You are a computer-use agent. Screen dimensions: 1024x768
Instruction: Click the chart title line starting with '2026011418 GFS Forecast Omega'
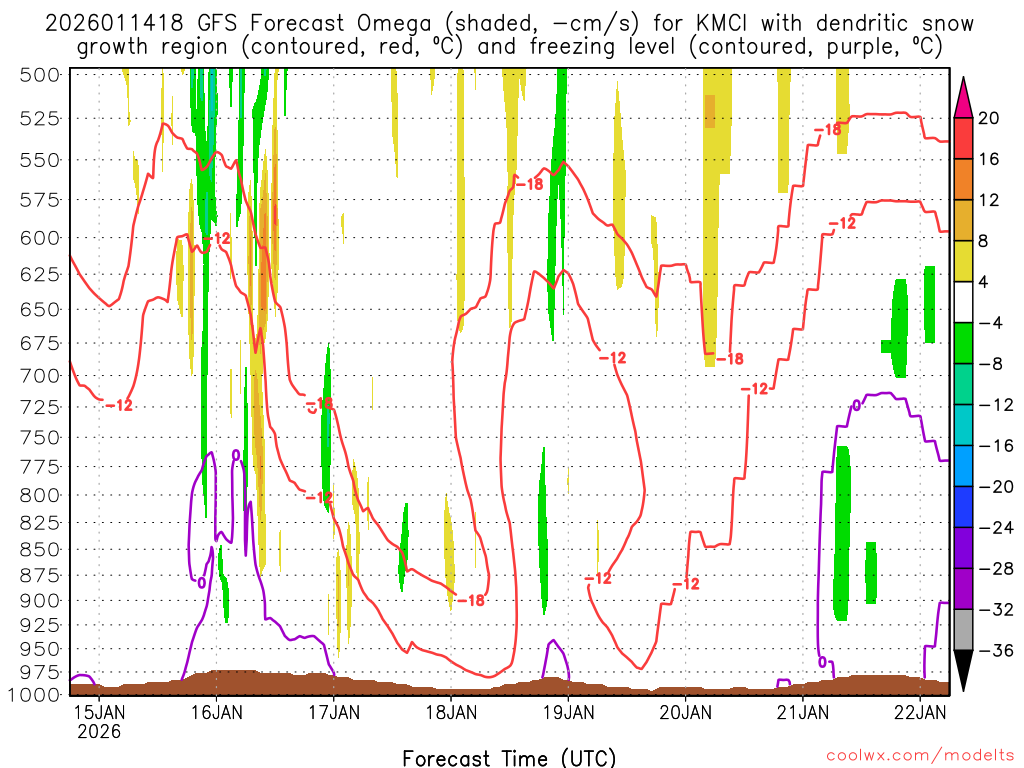coord(509,24)
